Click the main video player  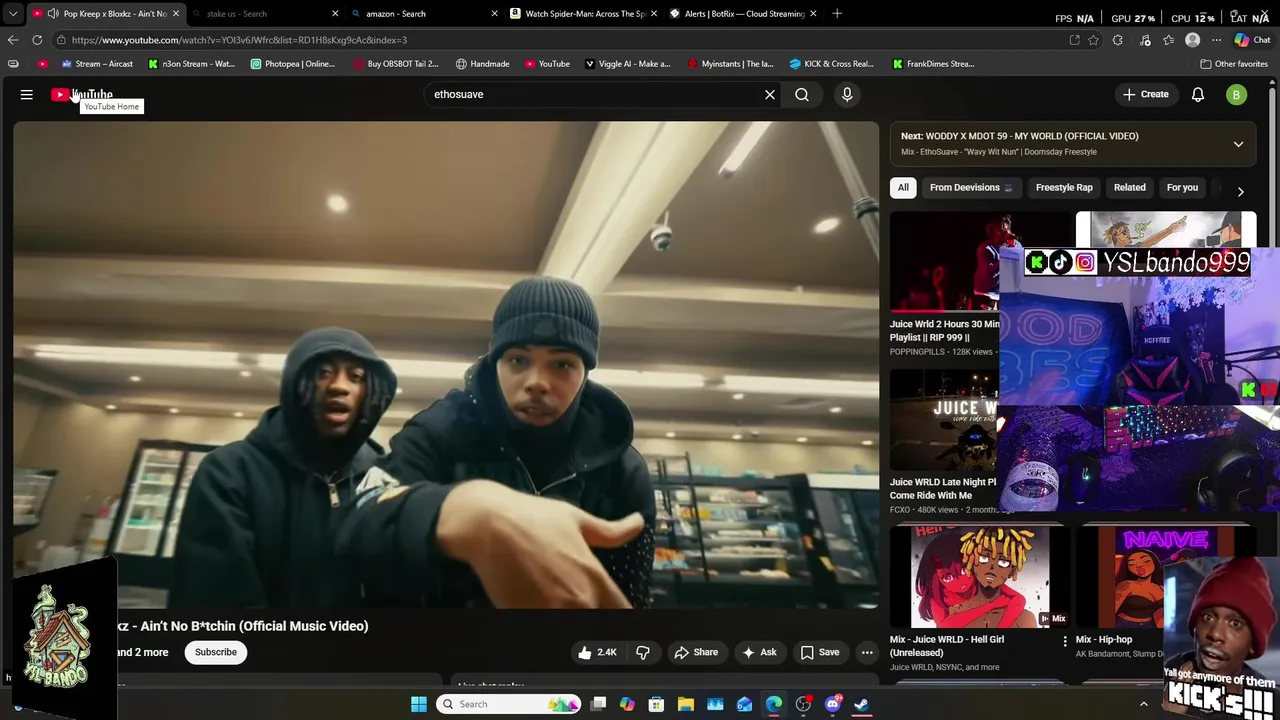(446, 365)
